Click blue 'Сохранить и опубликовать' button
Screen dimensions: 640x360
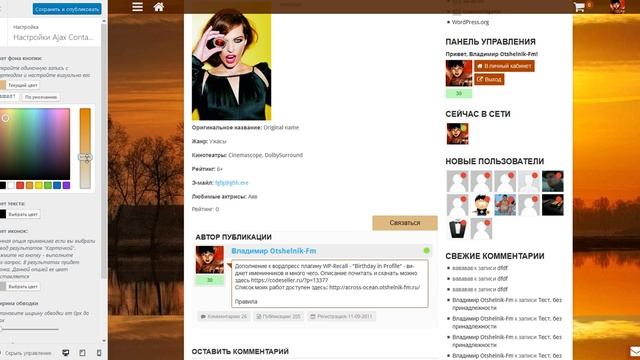point(67,9)
